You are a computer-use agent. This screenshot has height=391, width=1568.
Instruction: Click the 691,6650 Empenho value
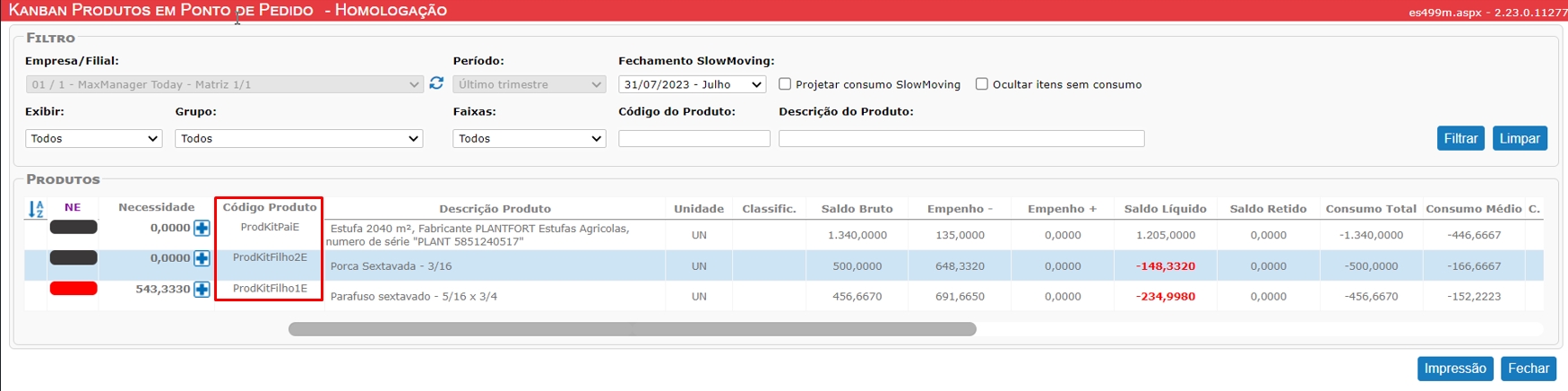pos(960,297)
